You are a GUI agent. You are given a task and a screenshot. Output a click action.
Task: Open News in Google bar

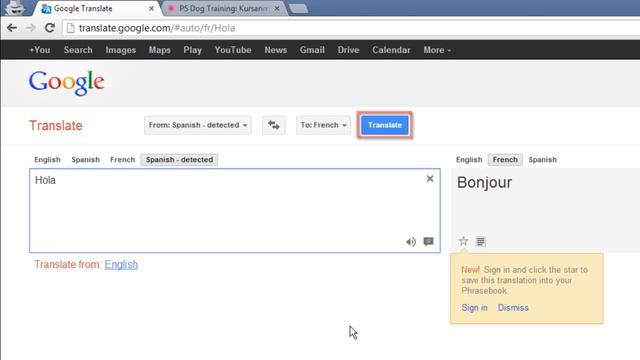tap(276, 50)
